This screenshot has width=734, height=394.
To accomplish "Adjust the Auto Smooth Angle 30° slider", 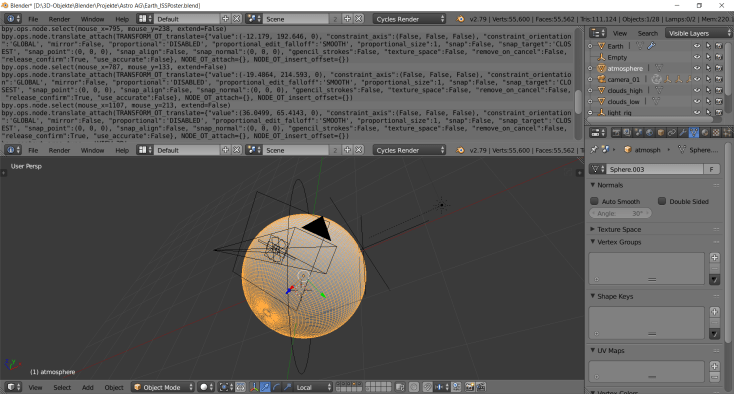I will coord(620,213).
